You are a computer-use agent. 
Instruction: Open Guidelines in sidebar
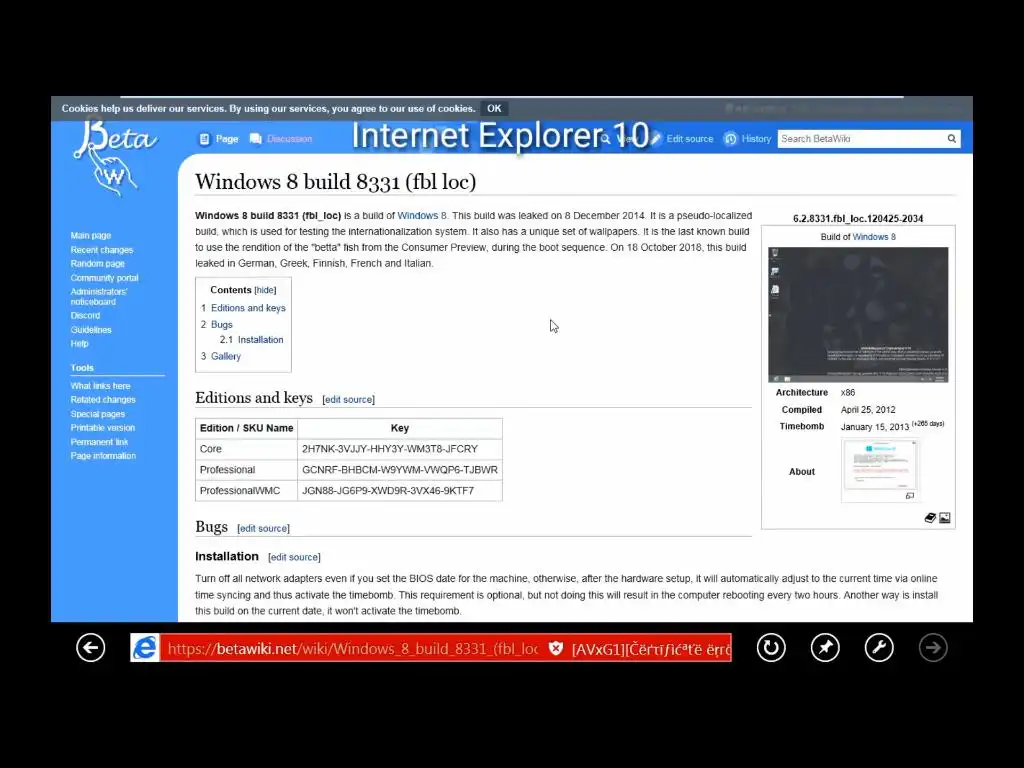click(91, 330)
